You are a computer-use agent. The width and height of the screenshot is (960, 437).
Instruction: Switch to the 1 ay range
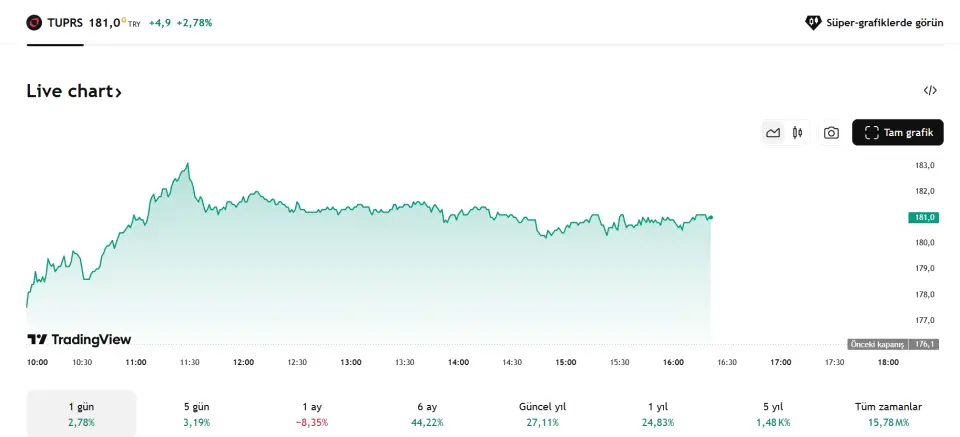(x=312, y=414)
